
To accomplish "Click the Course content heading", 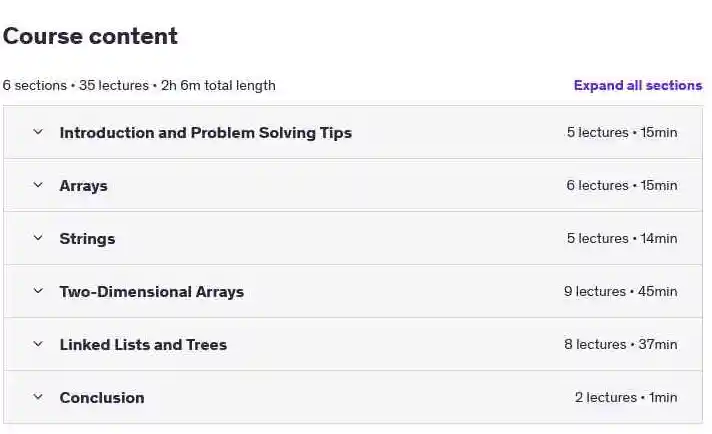I will pyautogui.click(x=90, y=36).
